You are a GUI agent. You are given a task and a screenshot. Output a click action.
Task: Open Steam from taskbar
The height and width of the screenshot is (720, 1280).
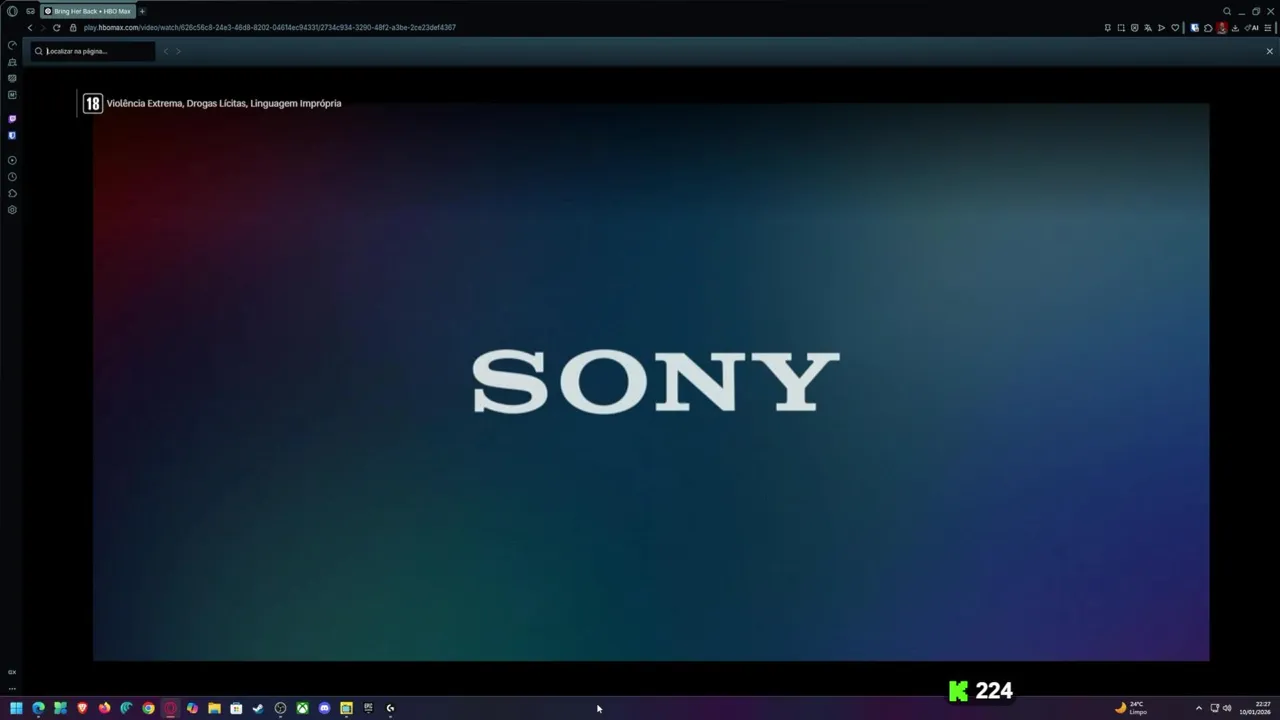click(x=258, y=708)
